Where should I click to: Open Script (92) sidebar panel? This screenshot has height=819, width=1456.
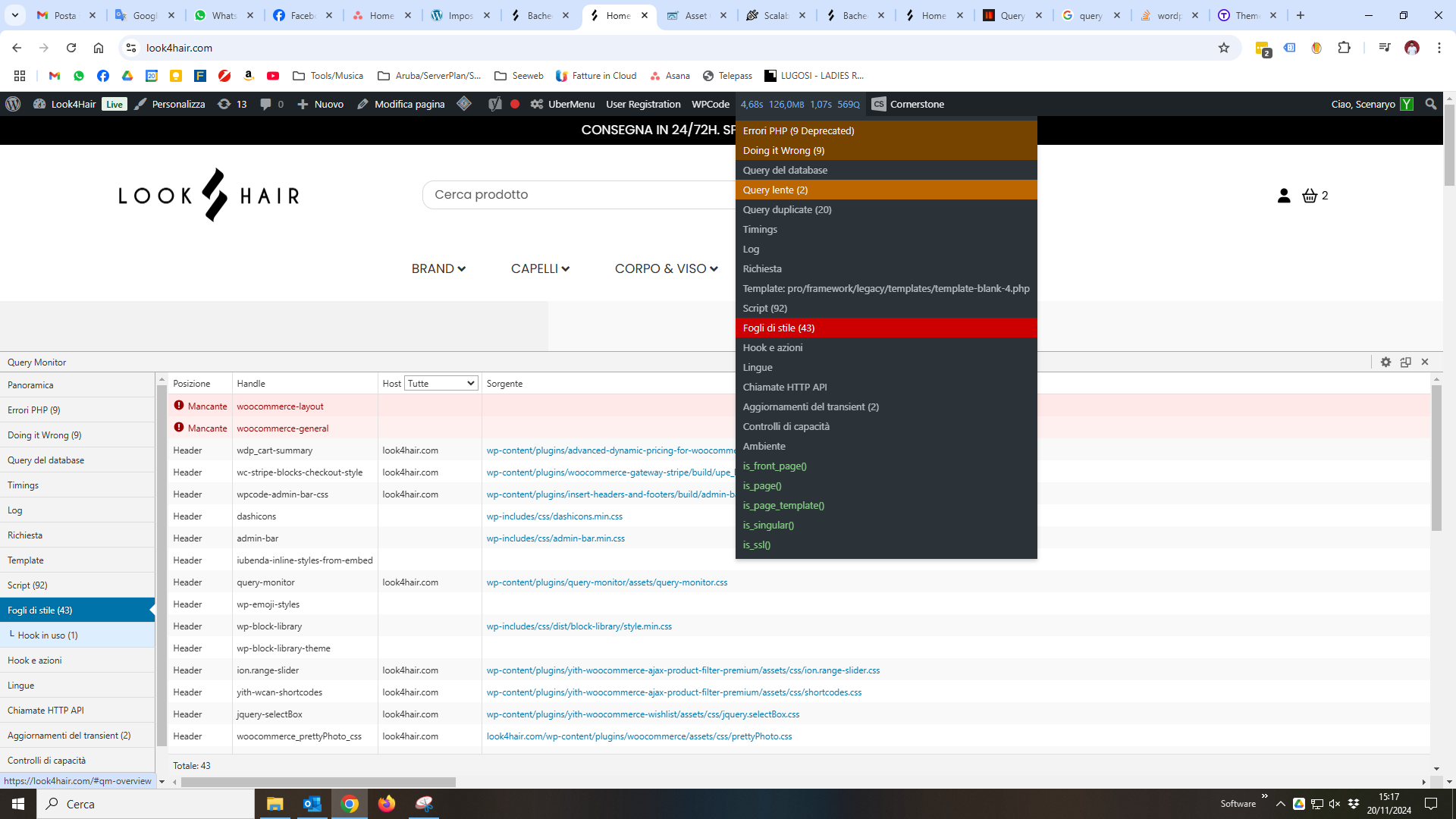coord(77,585)
